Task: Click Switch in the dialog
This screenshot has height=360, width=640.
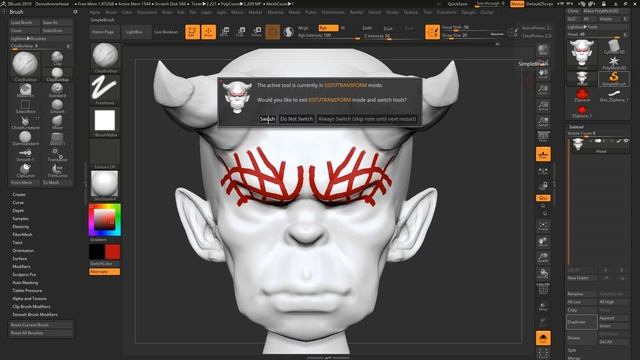Action: 267,119
